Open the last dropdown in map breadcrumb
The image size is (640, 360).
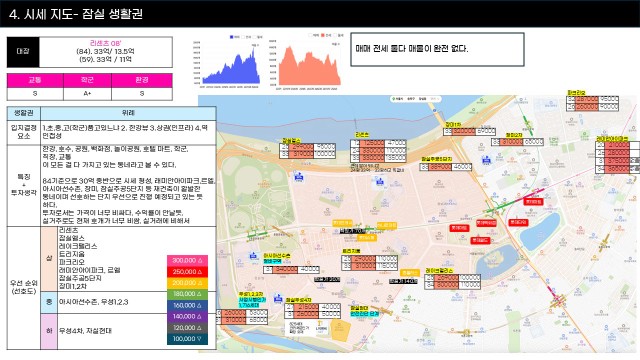(x=435, y=99)
